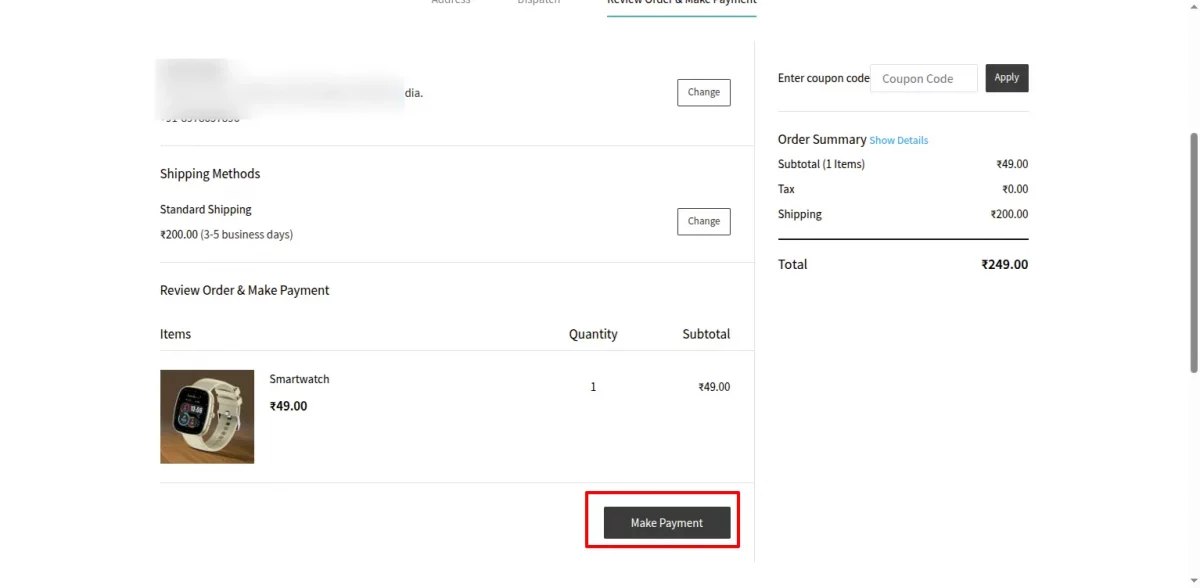This screenshot has width=1200, height=588.
Task: Click the Make Payment button
Action: click(x=667, y=523)
